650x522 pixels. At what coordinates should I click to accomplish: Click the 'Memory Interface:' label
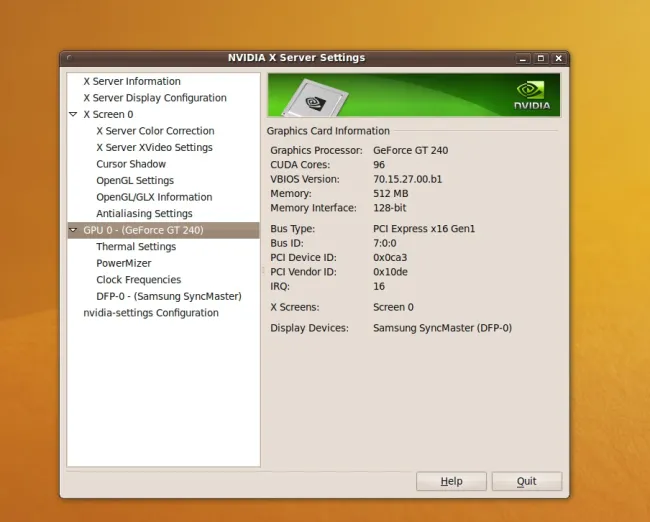click(x=313, y=208)
